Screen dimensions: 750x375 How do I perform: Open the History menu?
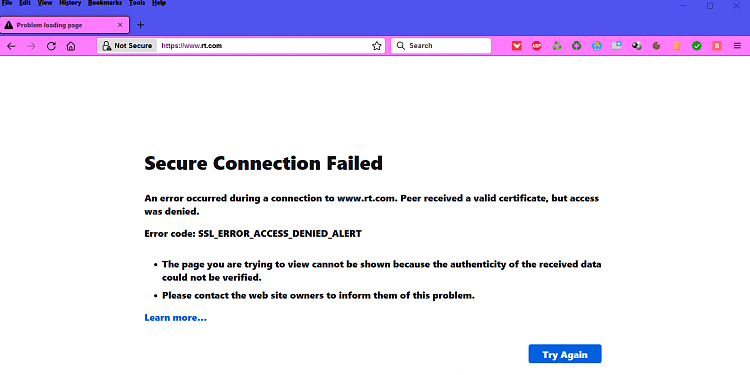70,3
